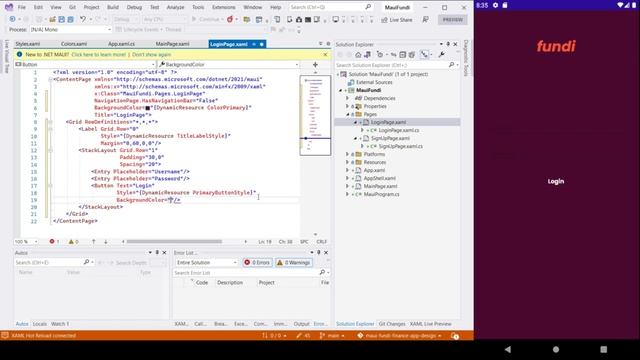Select MauiProgram.cs in Solution Explorer
640x360 pixels.
pyautogui.click(x=381, y=194)
